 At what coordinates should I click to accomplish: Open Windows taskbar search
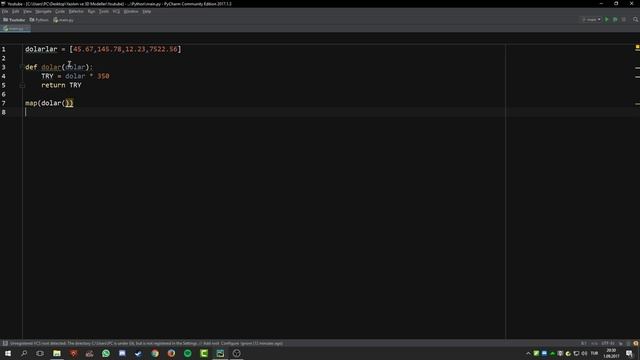[24, 353]
